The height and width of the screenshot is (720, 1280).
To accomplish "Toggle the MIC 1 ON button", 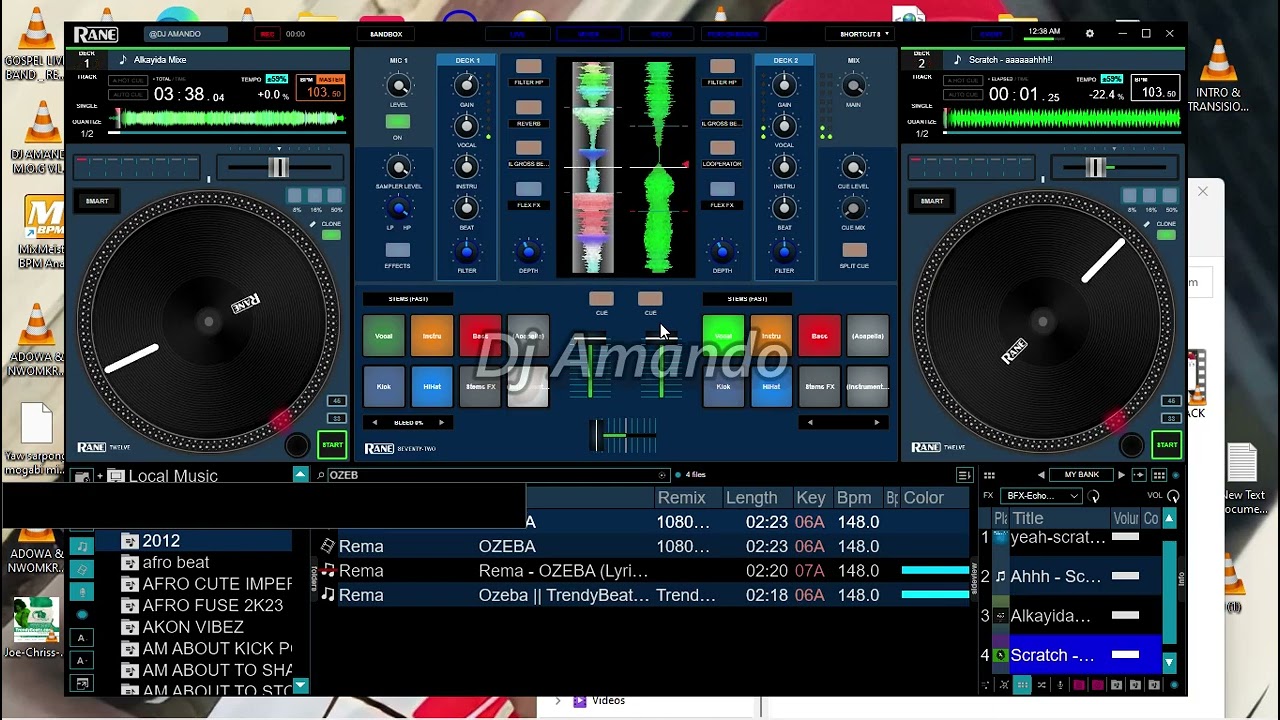I will (x=398, y=122).
